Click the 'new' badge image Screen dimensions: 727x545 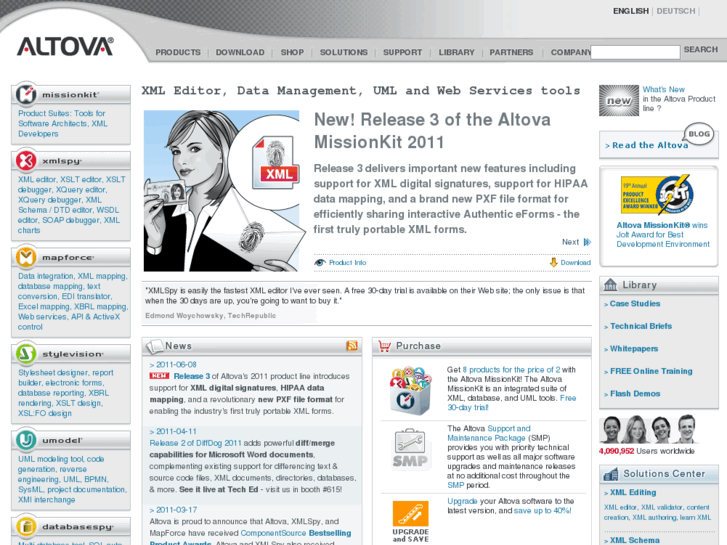(x=619, y=100)
